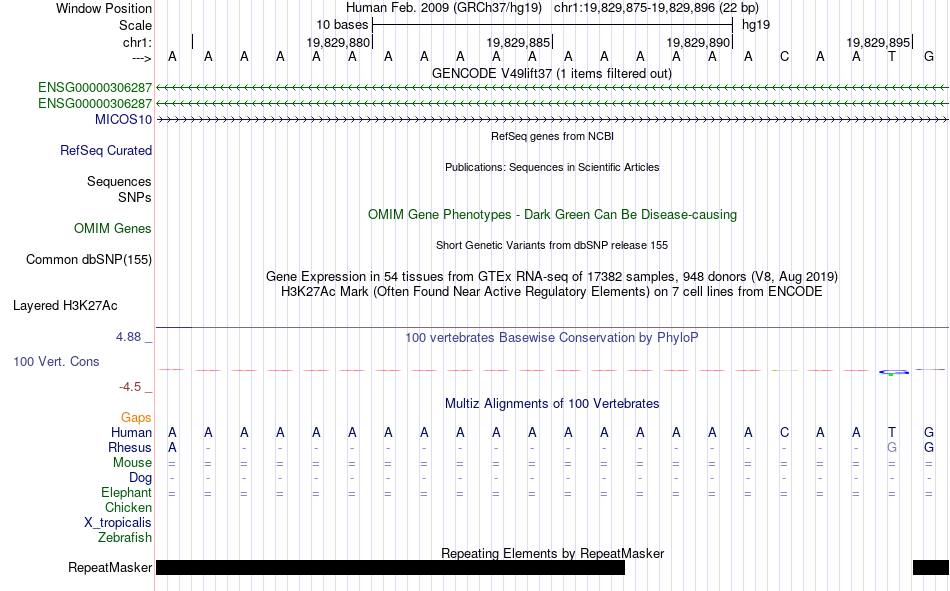The height and width of the screenshot is (591, 950).
Task: Click the G base in chr1 sequence row
Action: coord(928,56)
